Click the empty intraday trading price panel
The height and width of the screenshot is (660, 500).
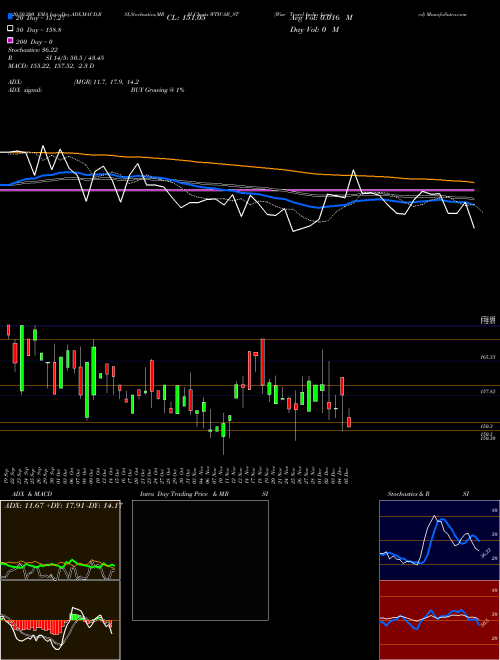[x=200, y=560]
